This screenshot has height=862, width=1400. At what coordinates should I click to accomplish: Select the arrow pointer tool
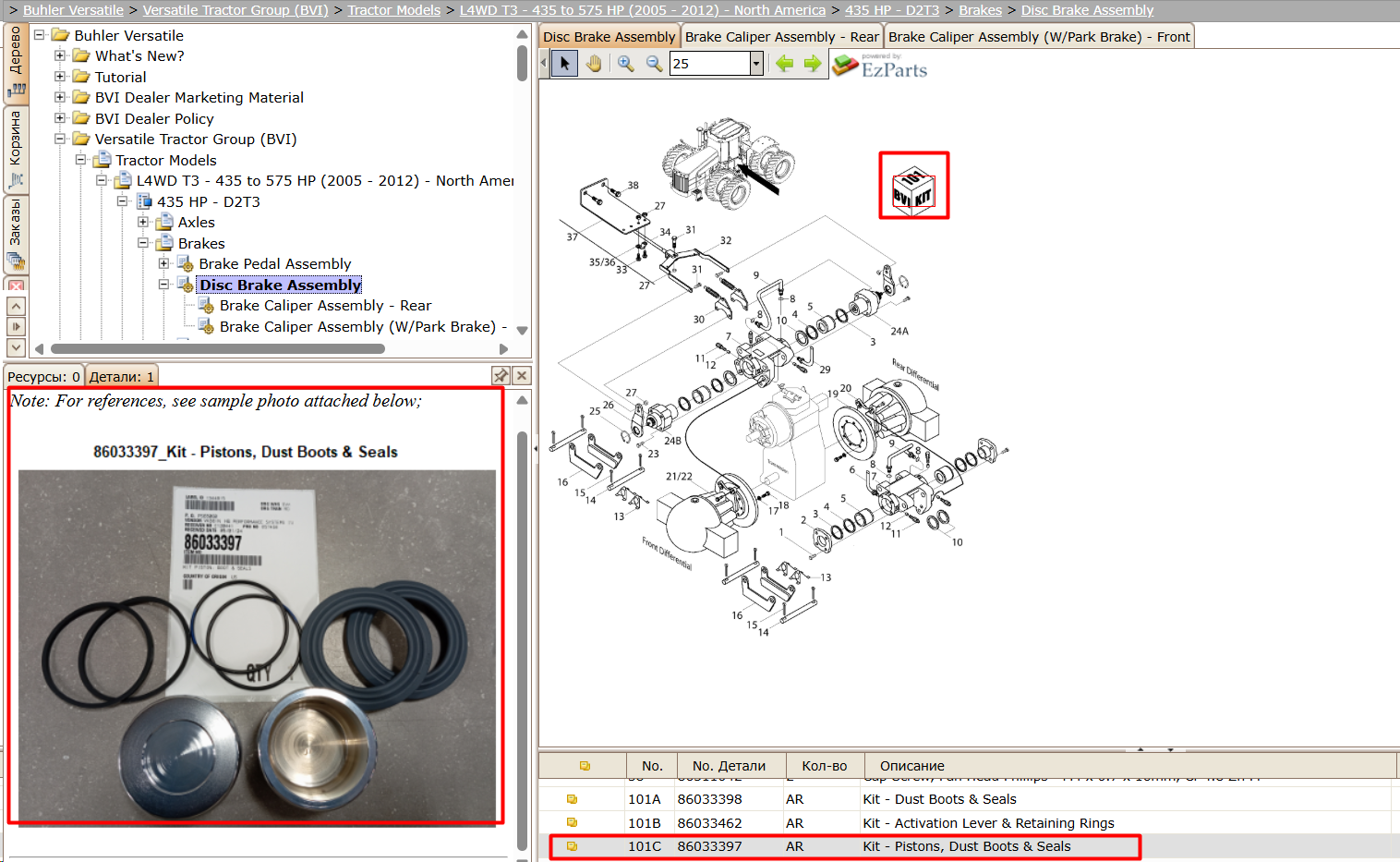[x=565, y=64]
